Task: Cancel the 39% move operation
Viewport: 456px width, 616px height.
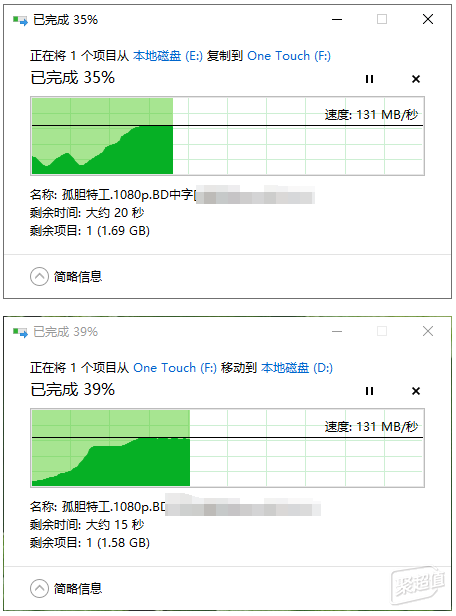Action: pyautogui.click(x=416, y=391)
